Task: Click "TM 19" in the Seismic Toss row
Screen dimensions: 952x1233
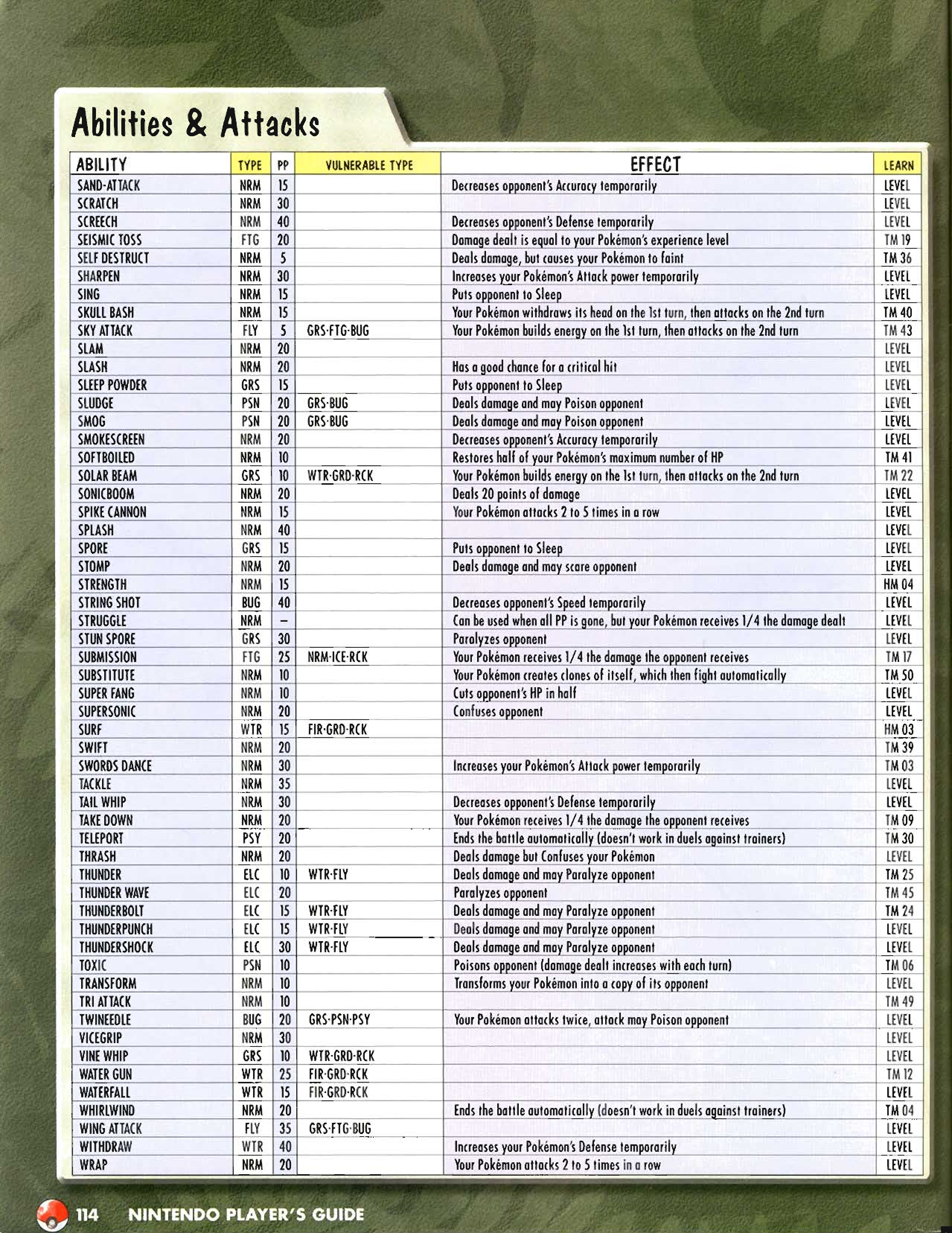Action: click(x=898, y=240)
